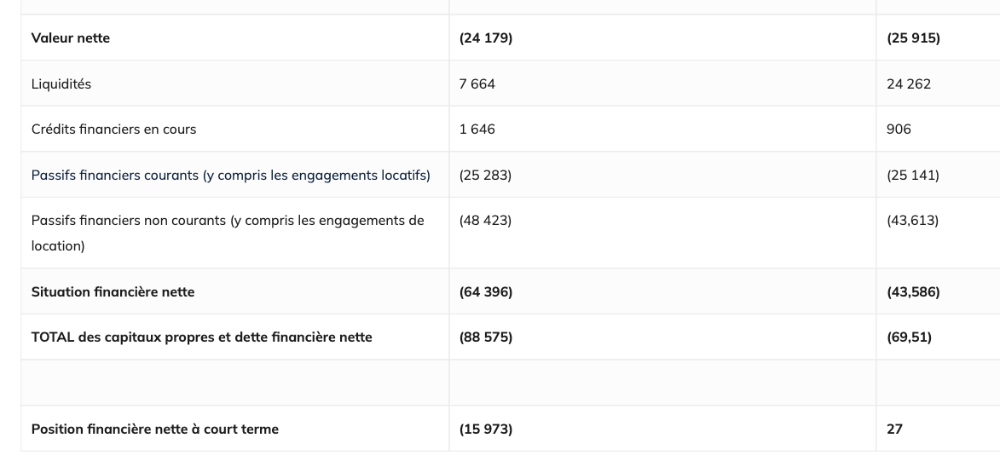Click Position financière nette à court terme
Image resolution: width=1000 pixels, height=461 pixels.
click(x=155, y=429)
